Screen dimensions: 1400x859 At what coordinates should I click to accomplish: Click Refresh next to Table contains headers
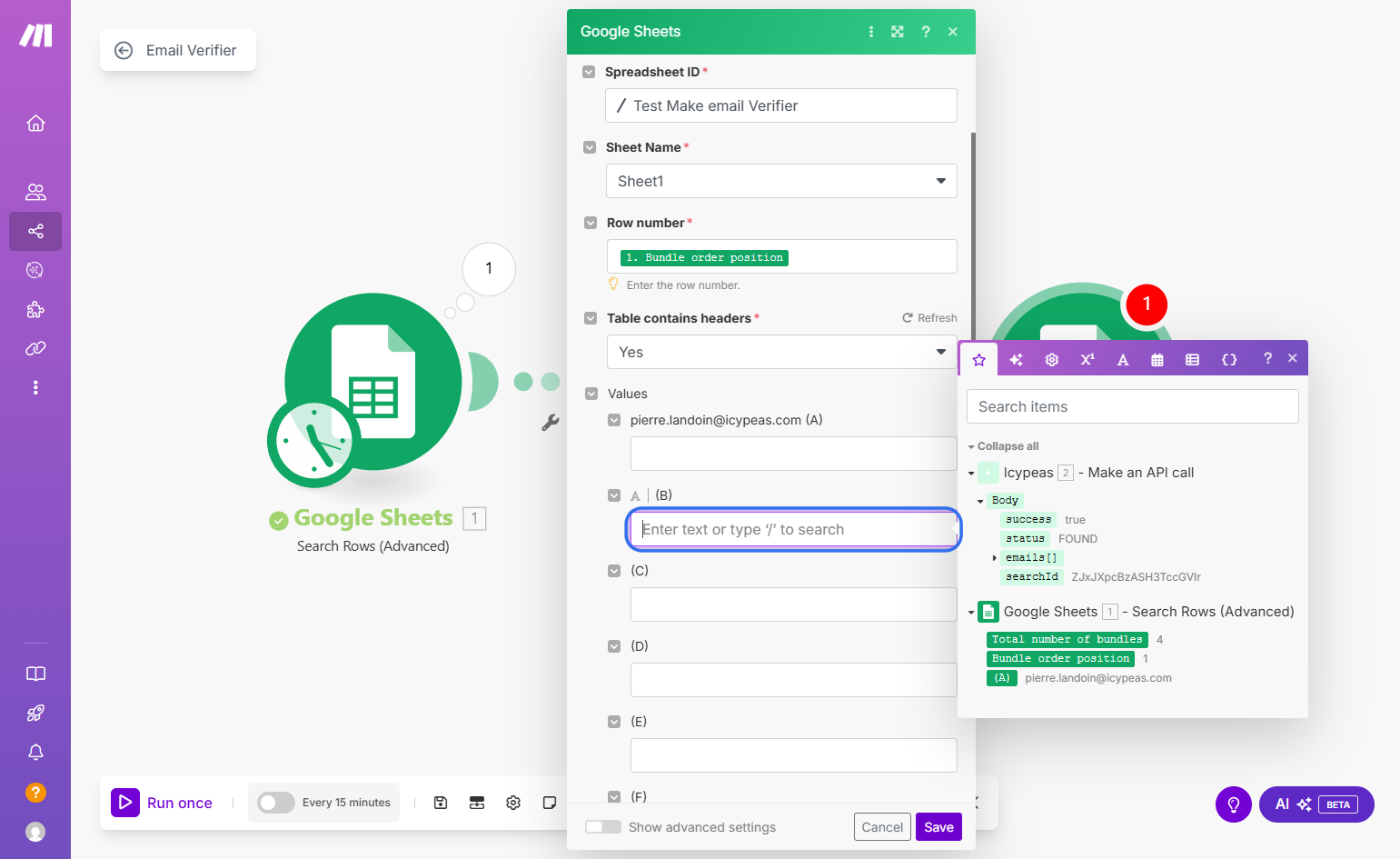coord(929,318)
